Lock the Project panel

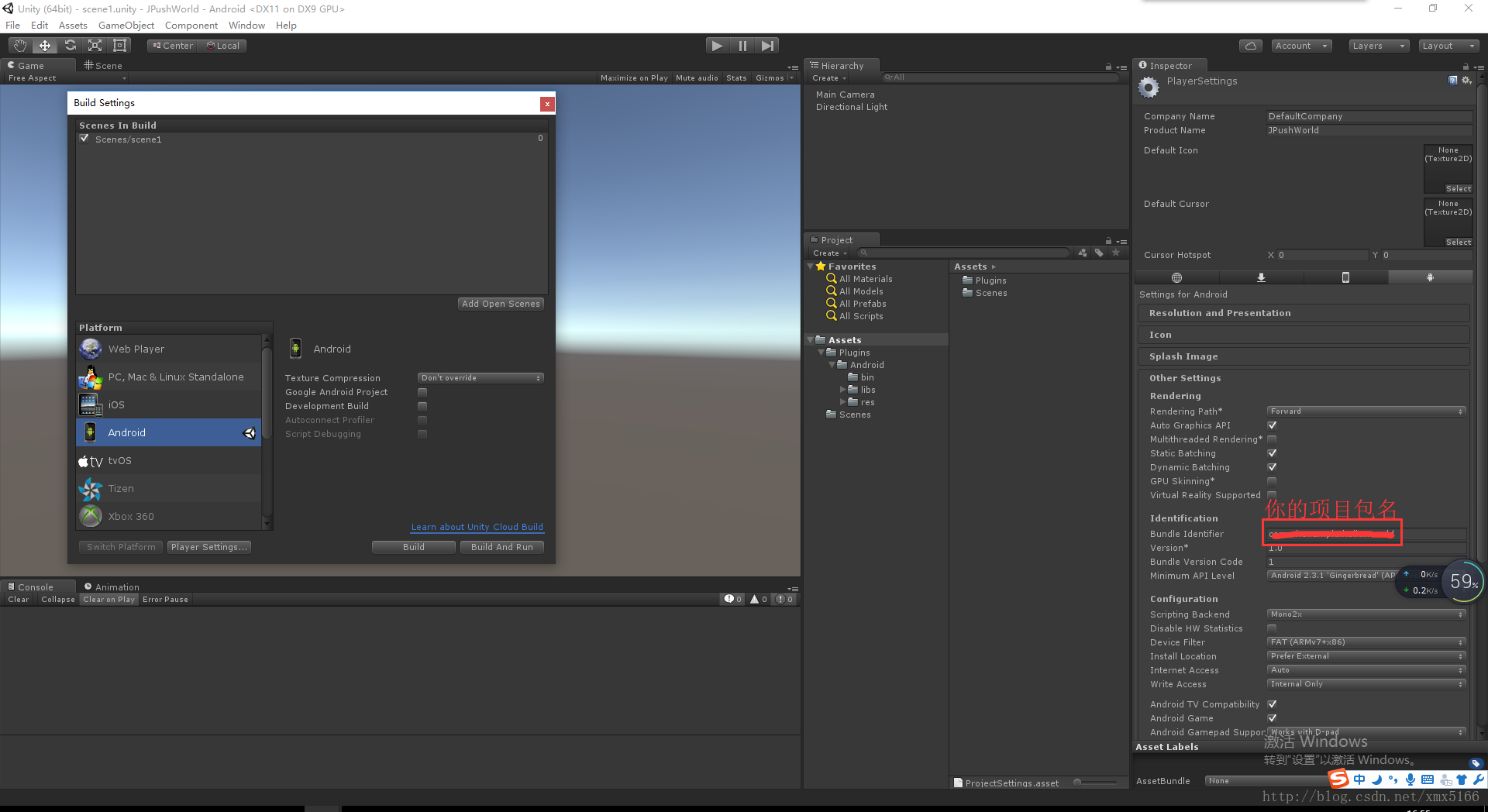click(1108, 241)
